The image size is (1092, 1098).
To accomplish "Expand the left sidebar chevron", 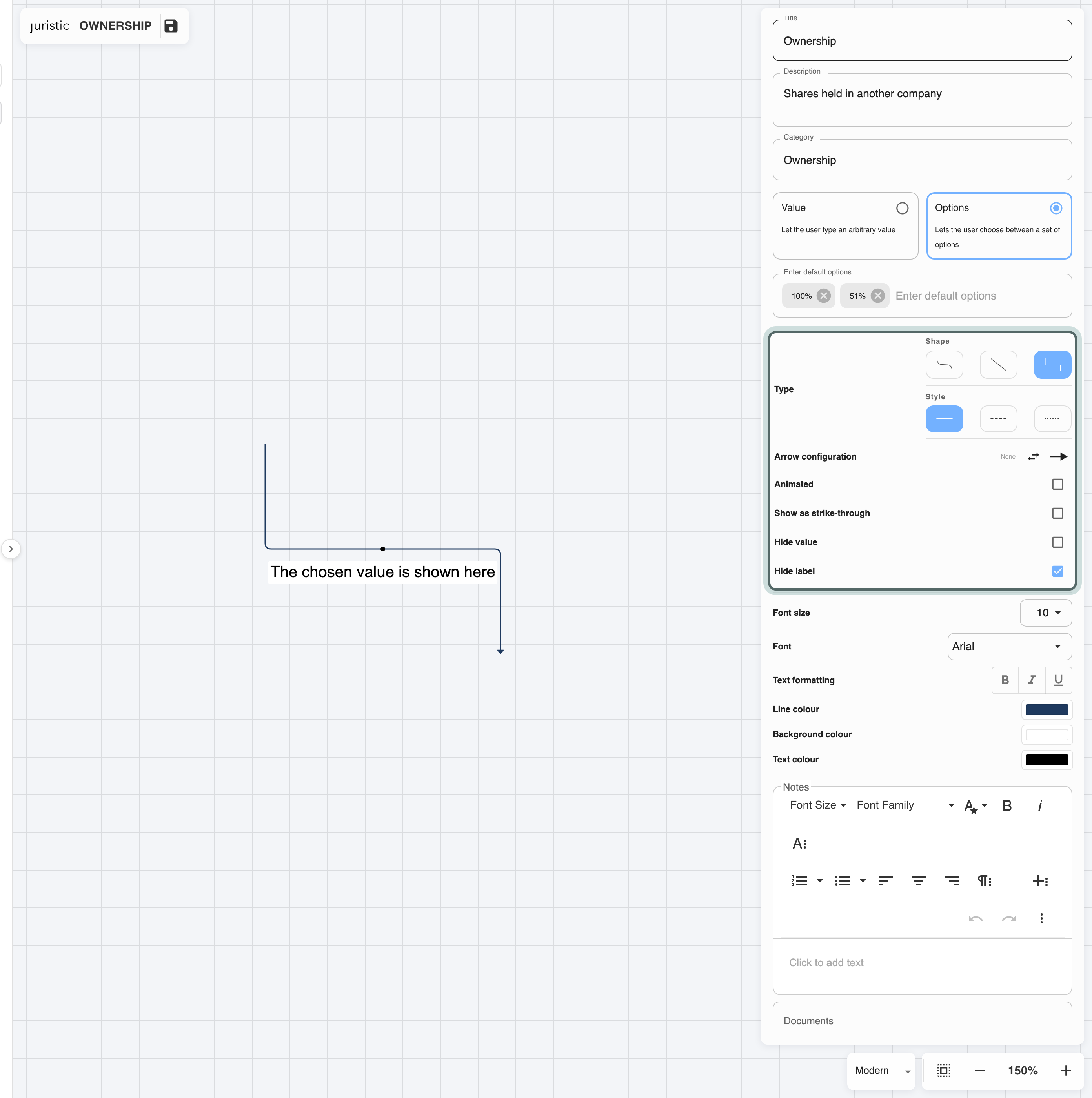I will (x=11, y=549).
